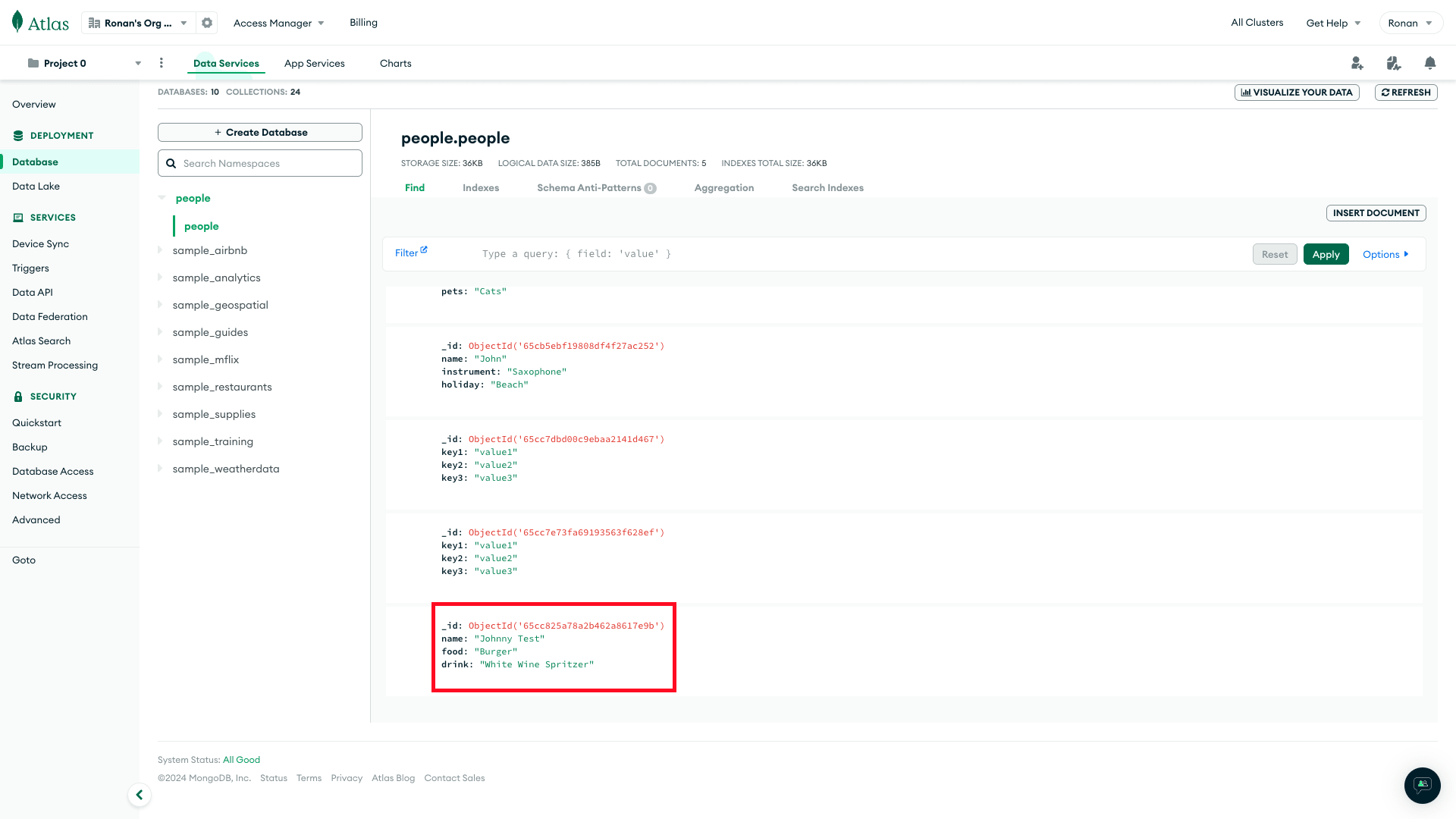Screen dimensions: 1456x819
Task: Click the Filter external link icon
Action: click(x=424, y=249)
